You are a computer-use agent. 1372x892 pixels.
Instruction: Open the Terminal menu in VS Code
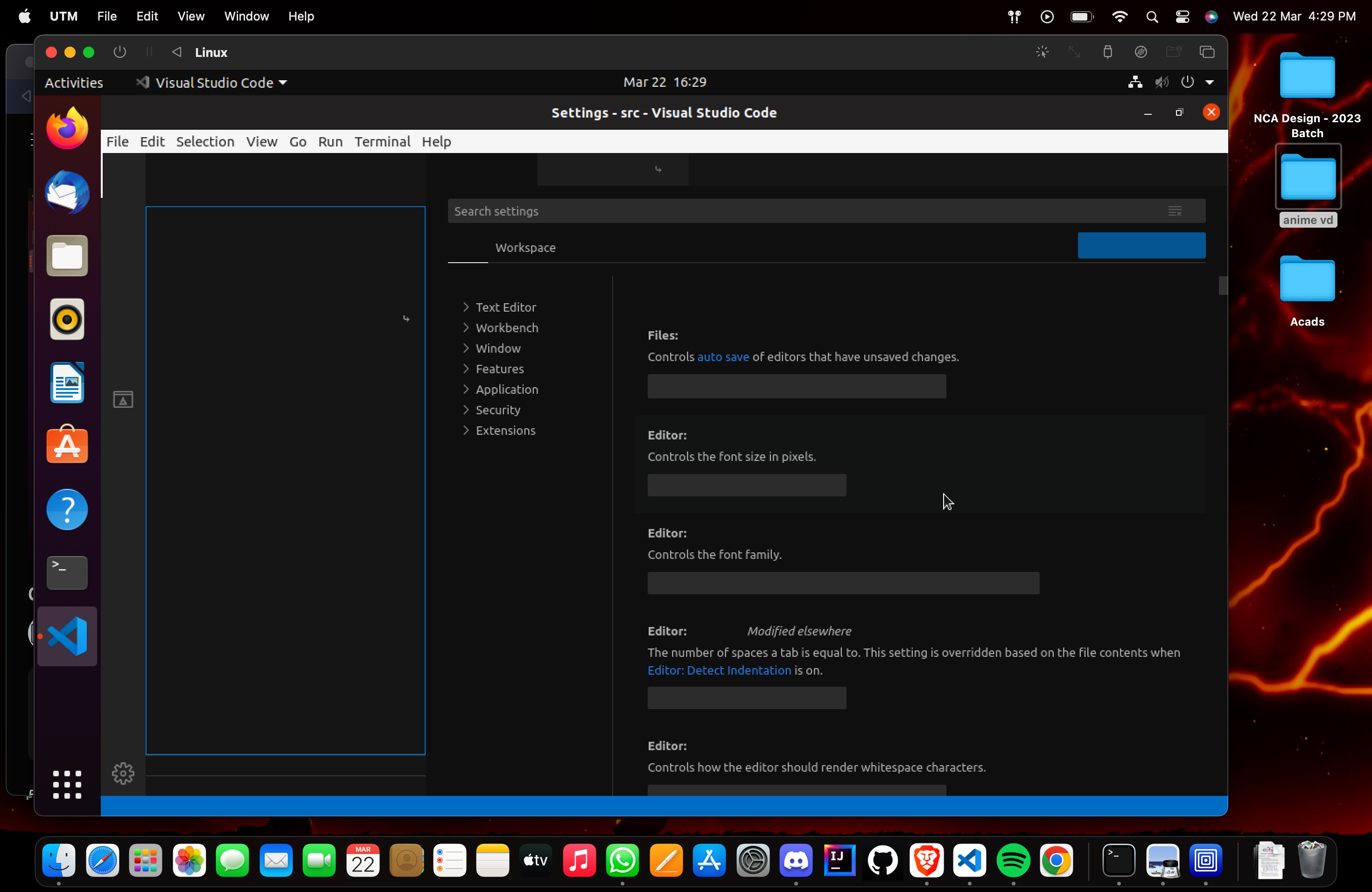click(x=382, y=142)
